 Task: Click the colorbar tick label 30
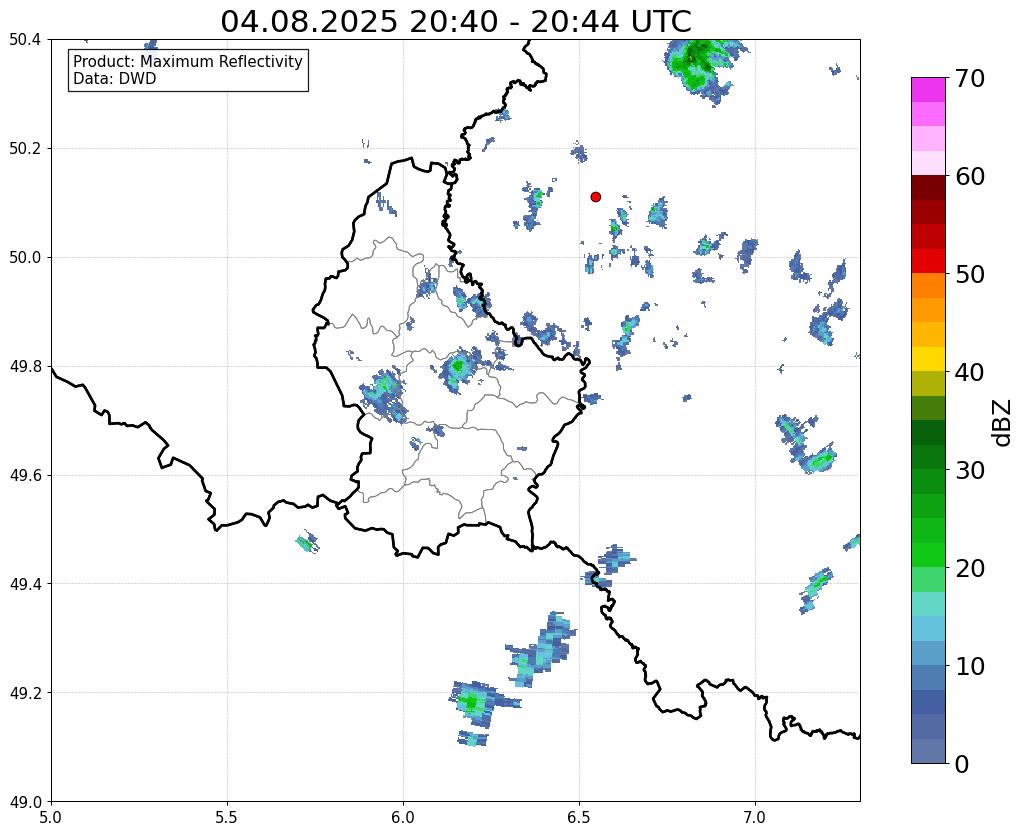pos(970,470)
